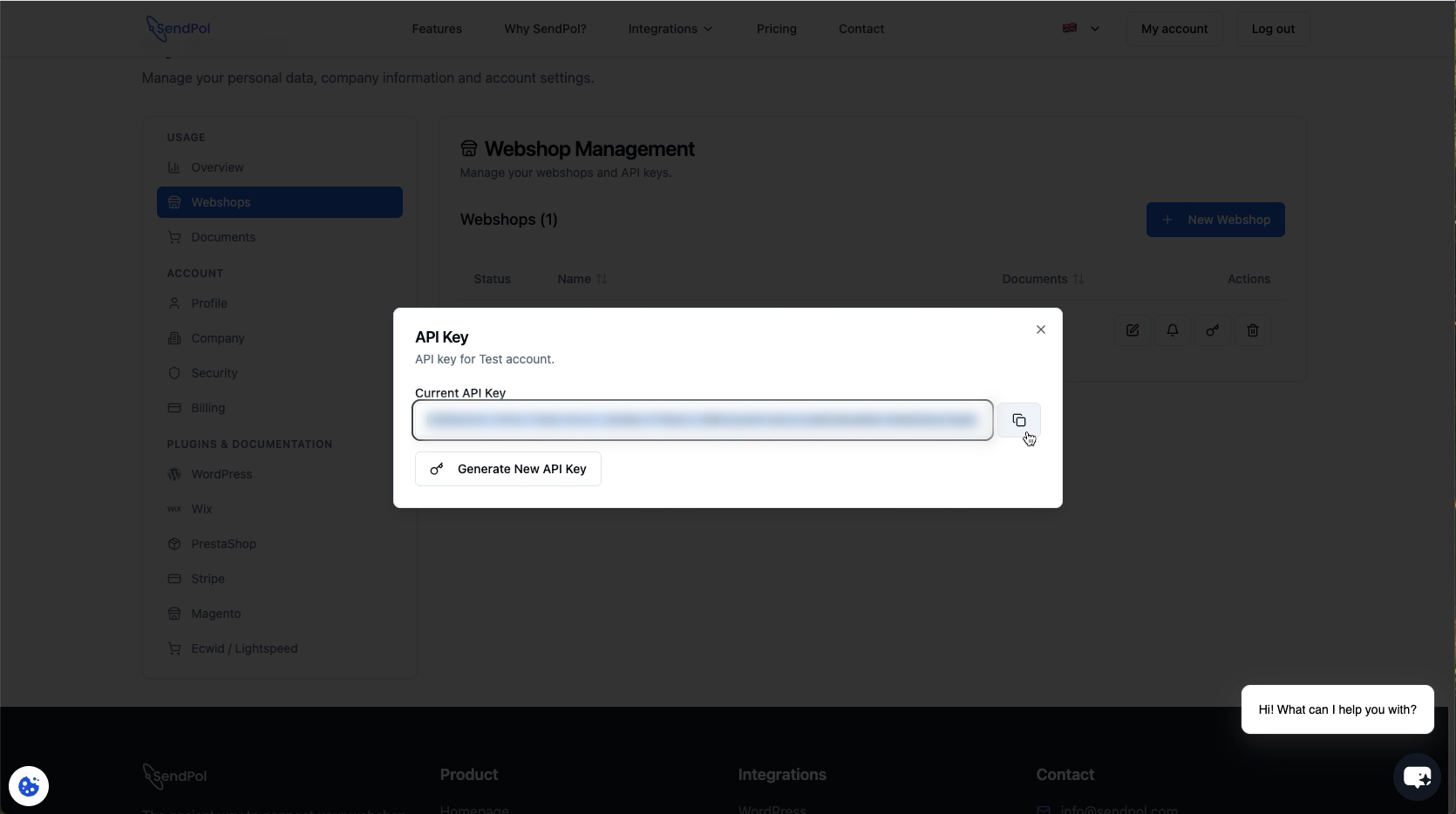The image size is (1456, 814).
Task: Select Webshops sidebar item
Action: click(x=279, y=202)
